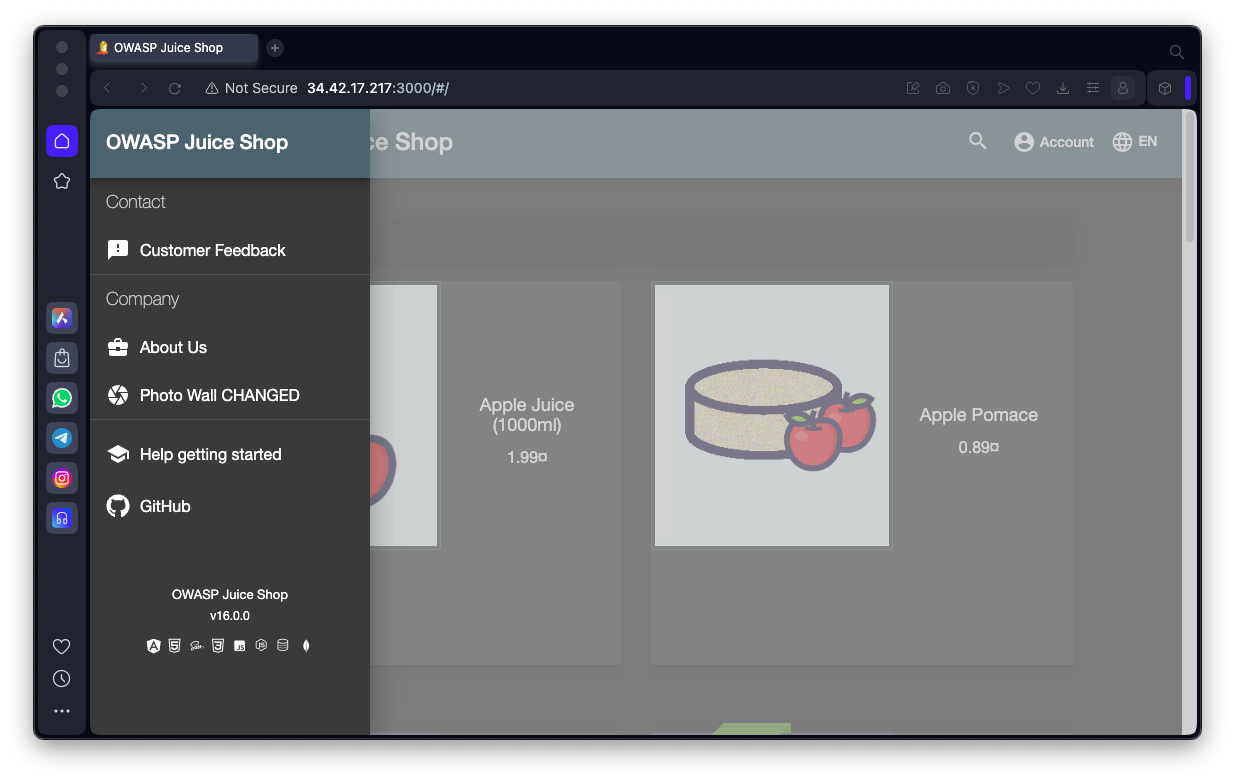Click the HTML5 logo icon

point(175,646)
